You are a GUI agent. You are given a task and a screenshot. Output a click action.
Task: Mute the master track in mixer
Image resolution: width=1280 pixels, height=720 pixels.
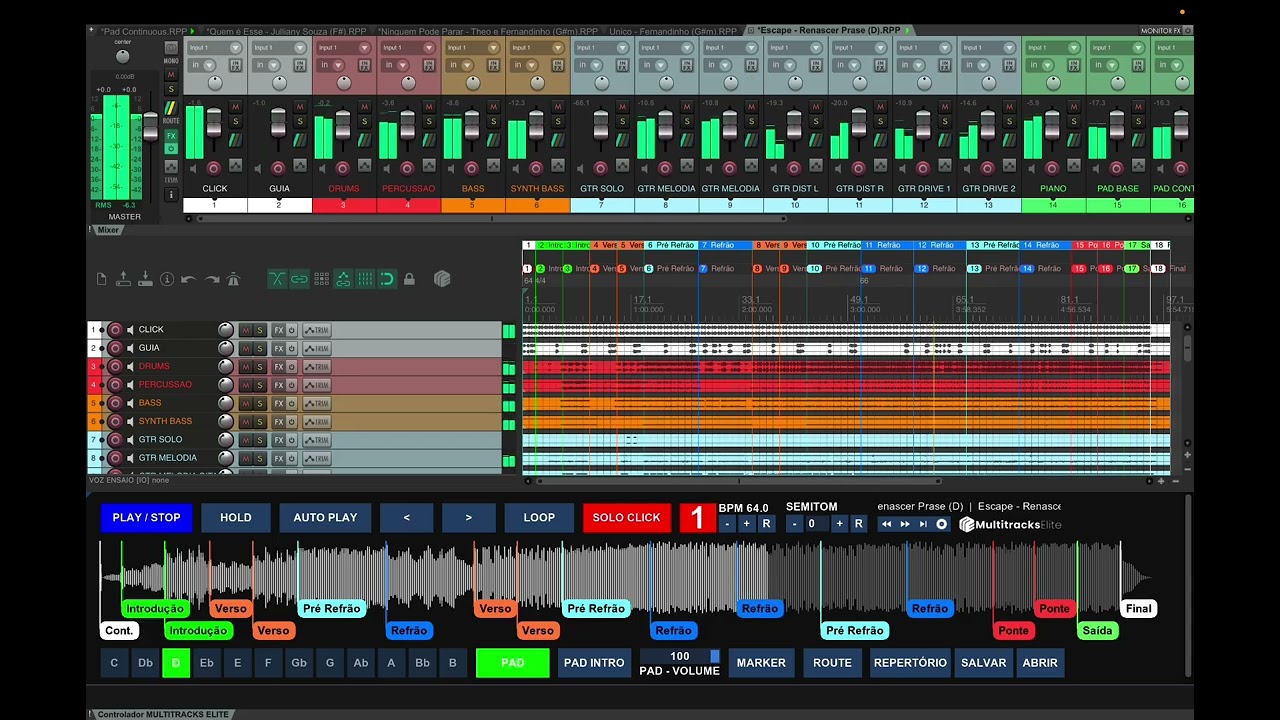point(171,75)
